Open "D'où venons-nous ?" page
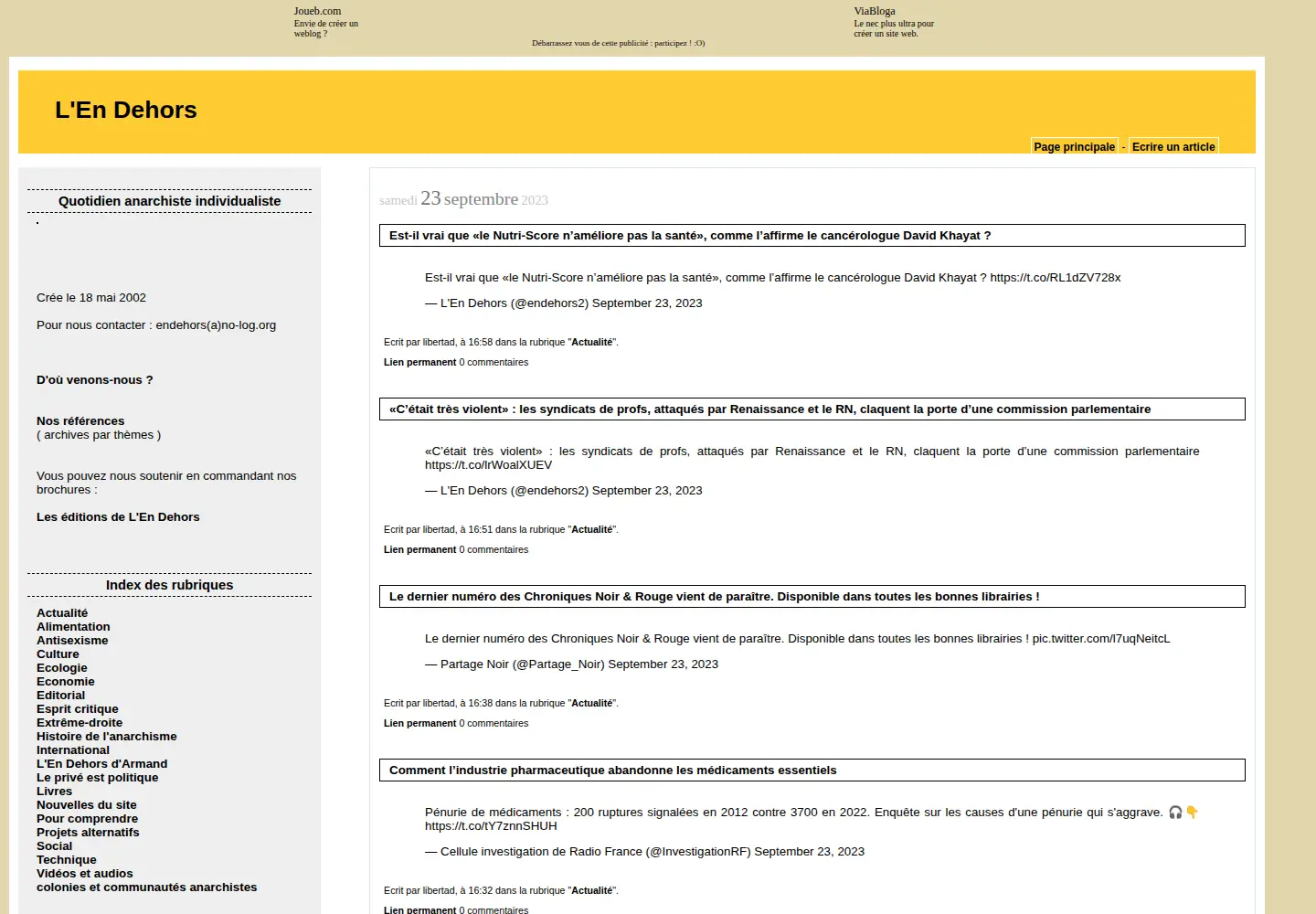 click(x=95, y=380)
